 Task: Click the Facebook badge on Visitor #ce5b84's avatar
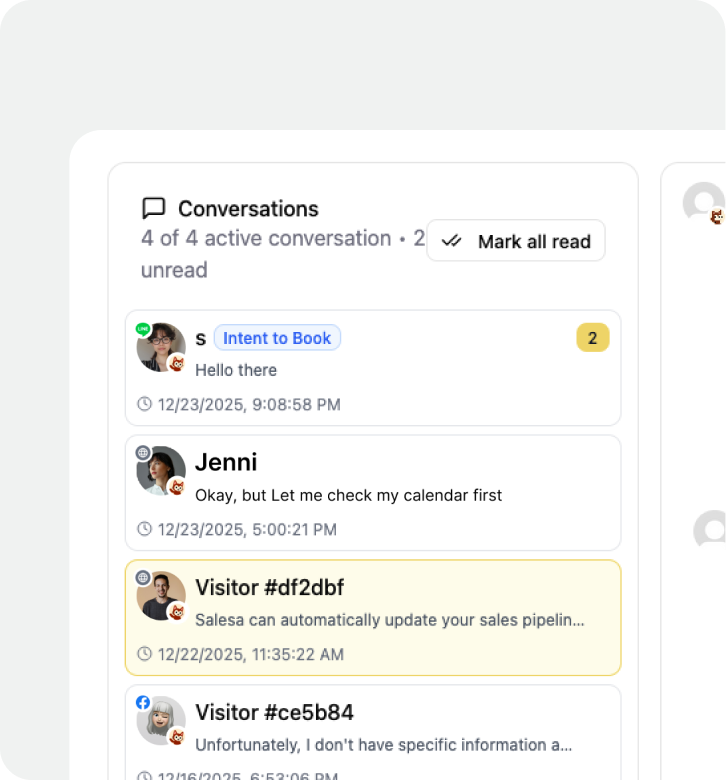[x=143, y=703]
